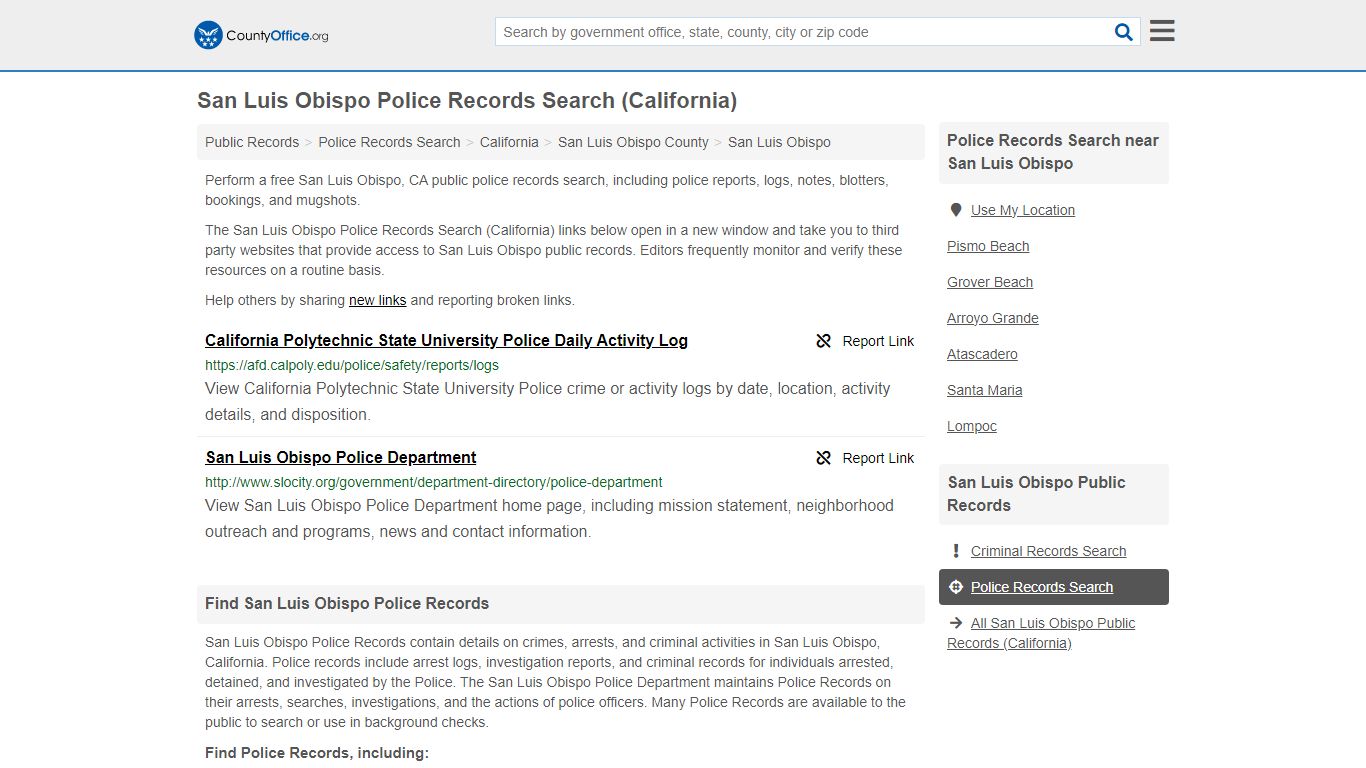
Task: Open the California breadcrumb link
Action: (x=509, y=142)
